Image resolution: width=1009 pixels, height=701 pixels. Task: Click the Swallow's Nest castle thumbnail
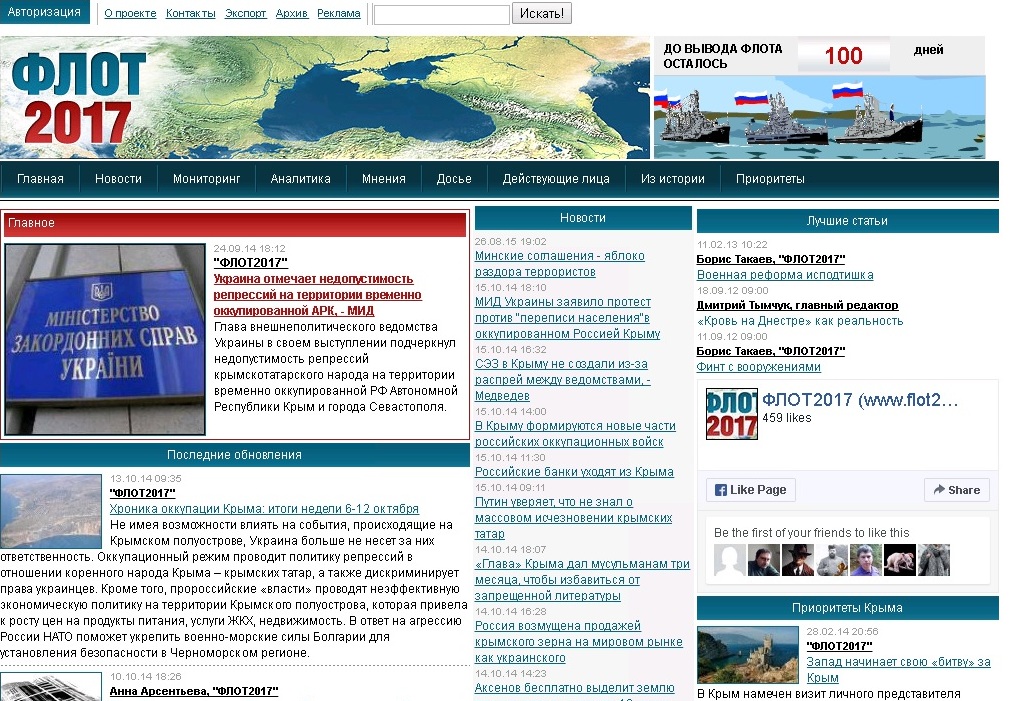point(747,655)
